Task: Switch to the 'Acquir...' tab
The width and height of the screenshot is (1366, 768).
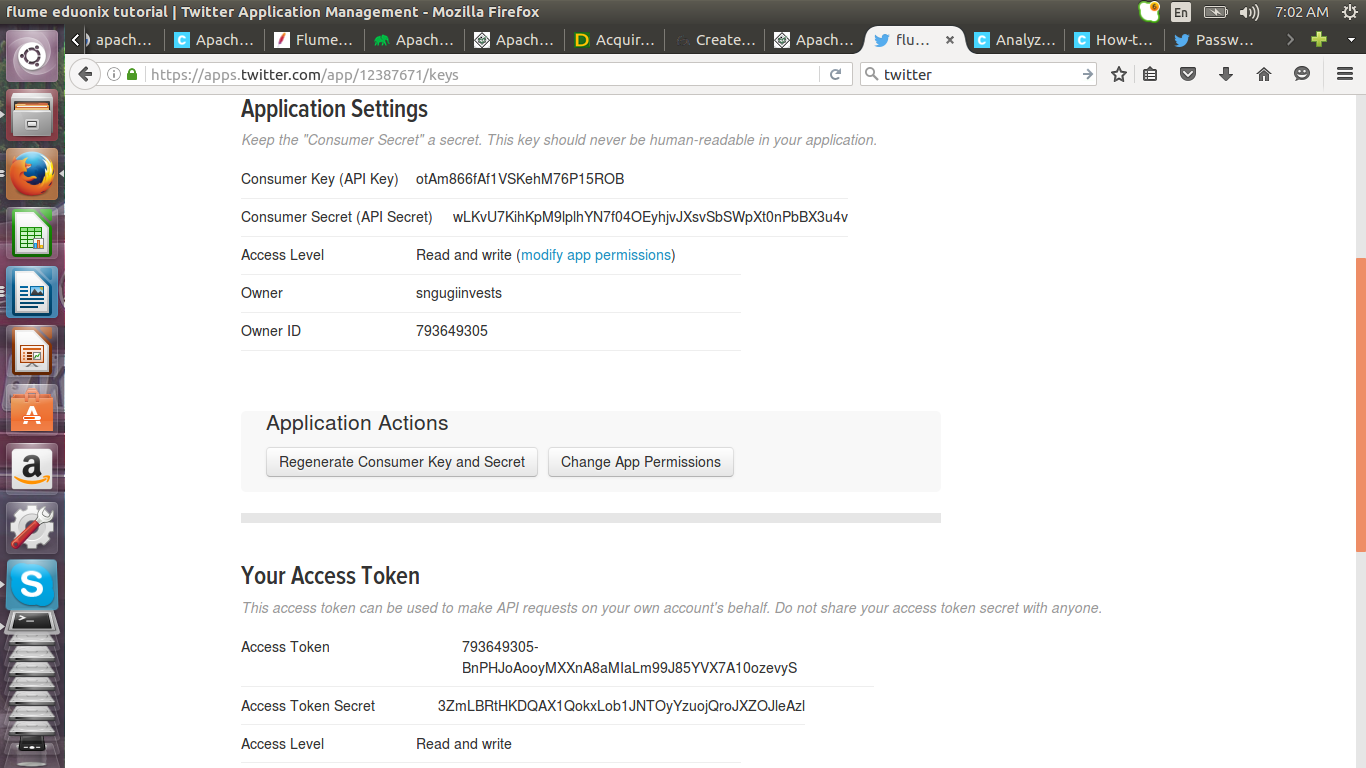Action: click(615, 40)
